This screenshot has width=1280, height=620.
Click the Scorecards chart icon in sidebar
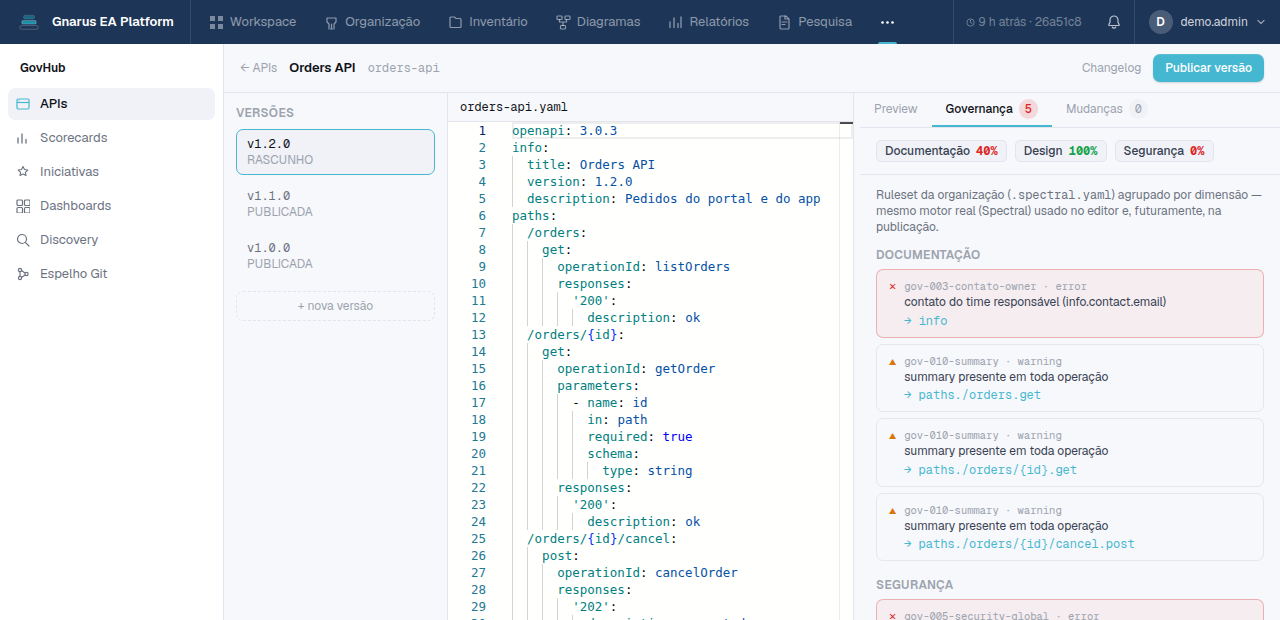23,138
